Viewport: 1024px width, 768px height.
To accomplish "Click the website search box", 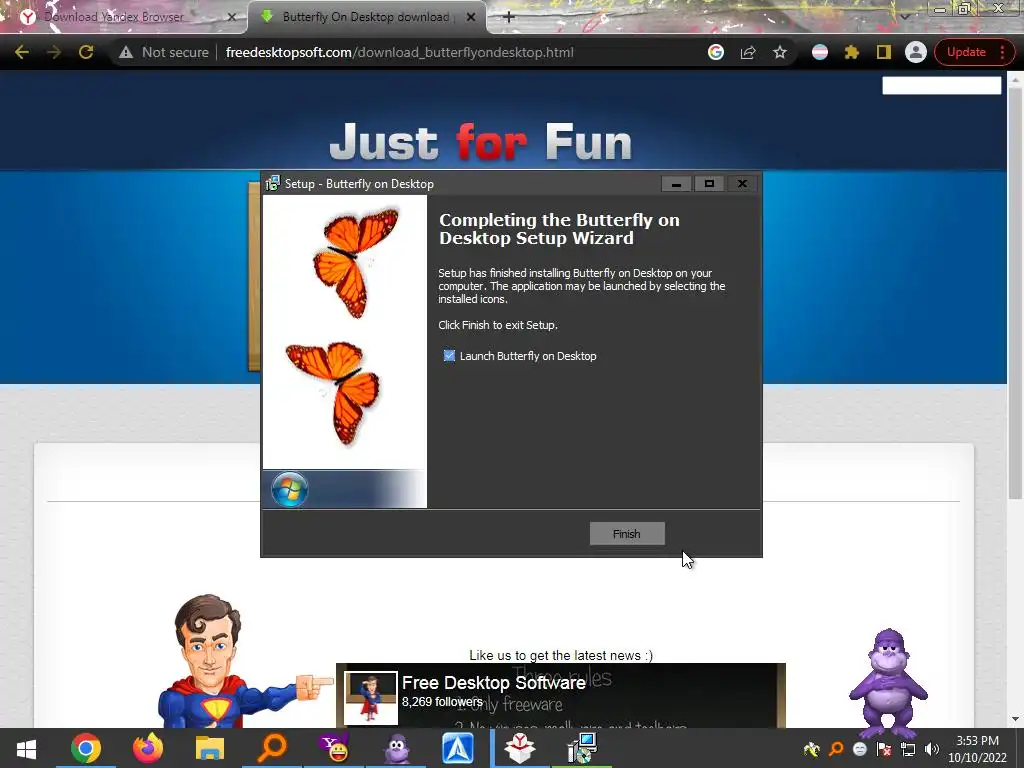I will tap(941, 86).
